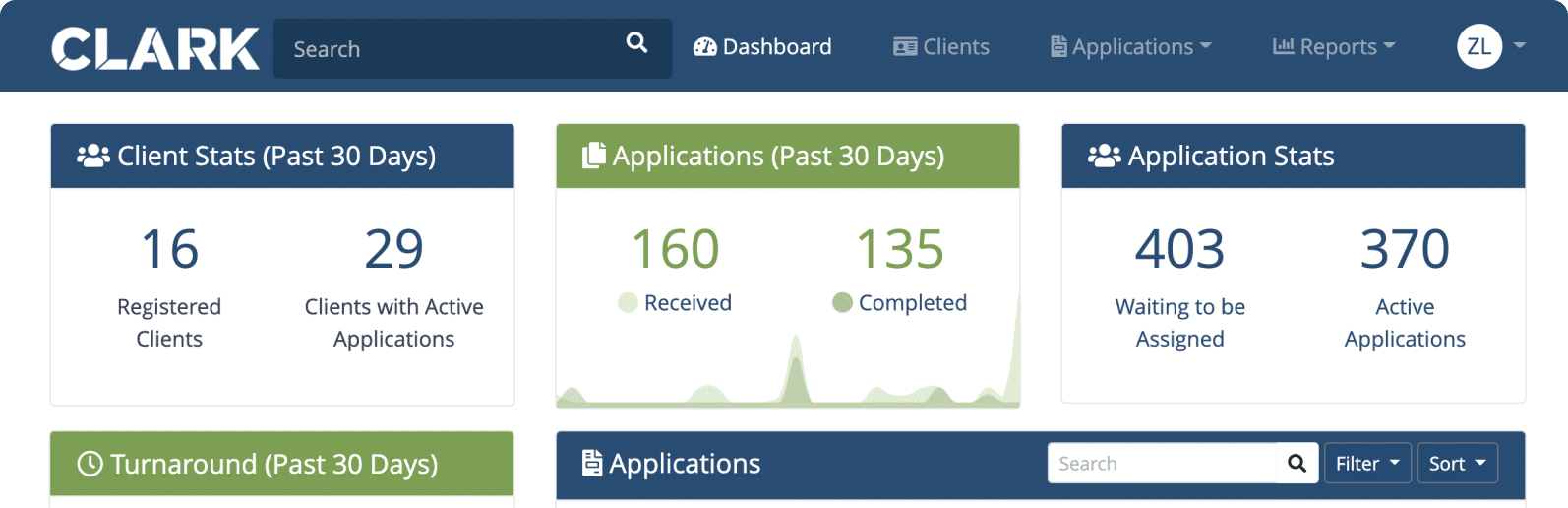Click the Clients ID card icon
Viewport: 1568px width, 508px height.
[x=905, y=46]
